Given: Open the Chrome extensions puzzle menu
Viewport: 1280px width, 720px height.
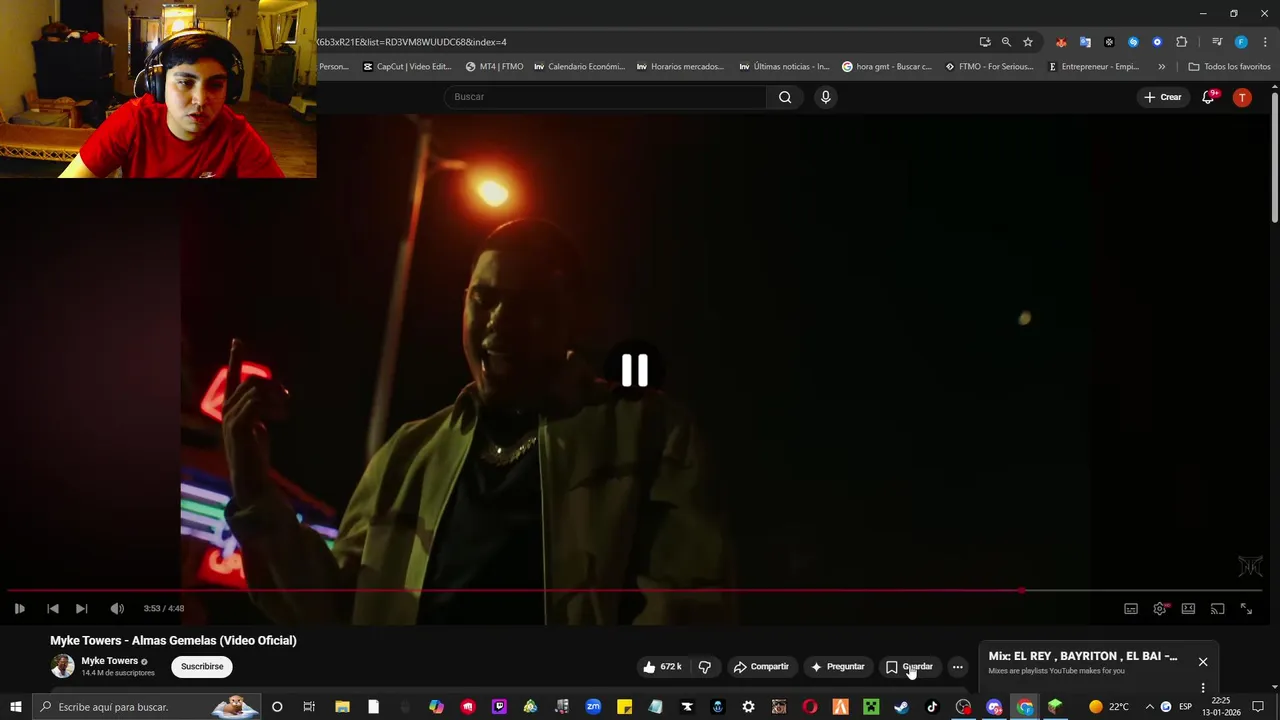Looking at the screenshot, I should pos(1181,42).
